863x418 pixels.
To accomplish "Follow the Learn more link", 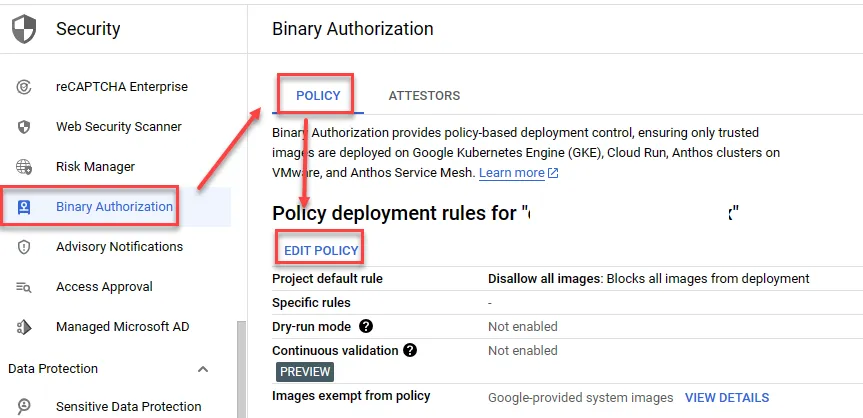I will (511, 173).
